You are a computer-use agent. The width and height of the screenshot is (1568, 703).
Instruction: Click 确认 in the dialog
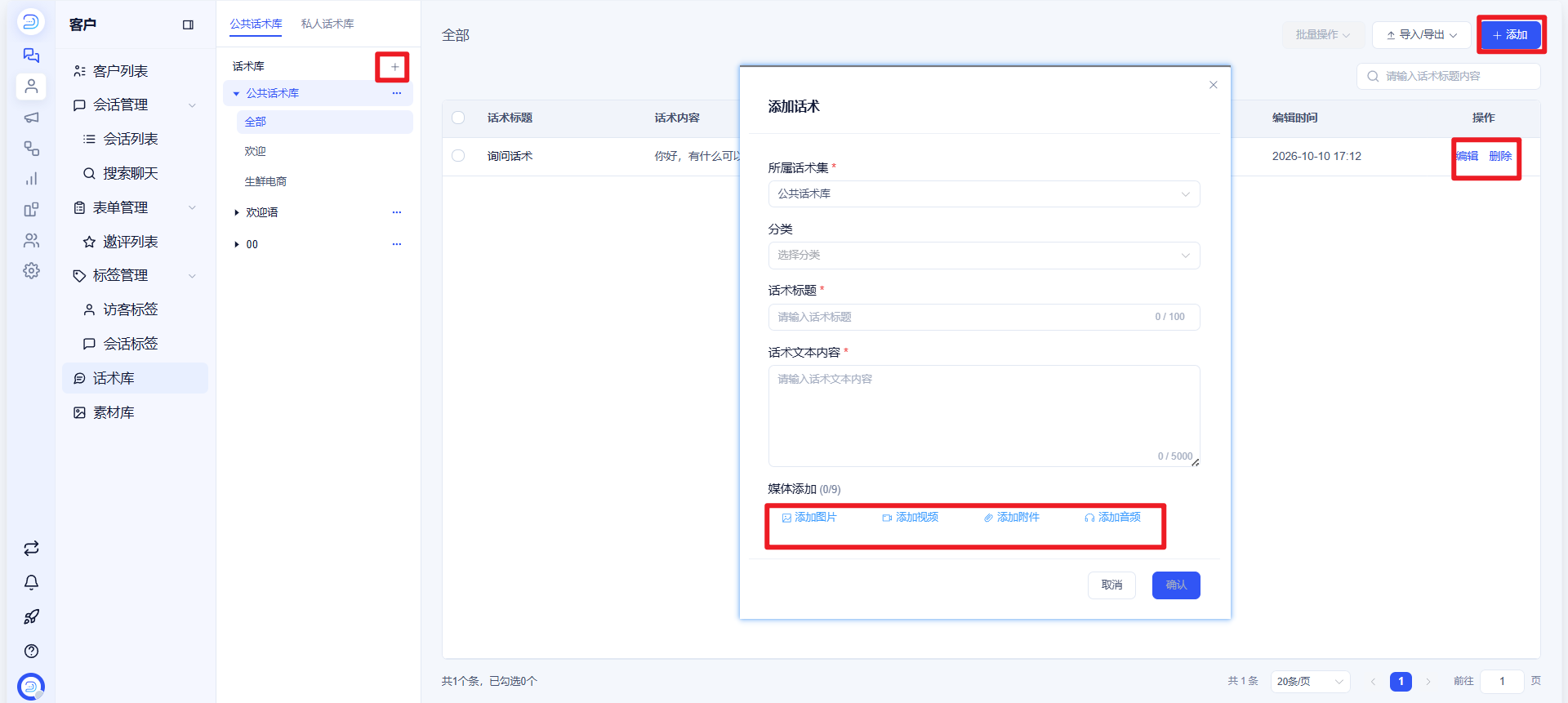click(1176, 585)
